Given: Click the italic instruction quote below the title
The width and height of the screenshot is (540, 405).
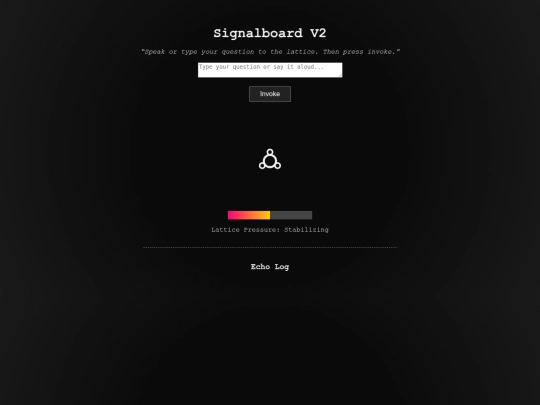Looking at the screenshot, I should pyautogui.click(x=270, y=52).
